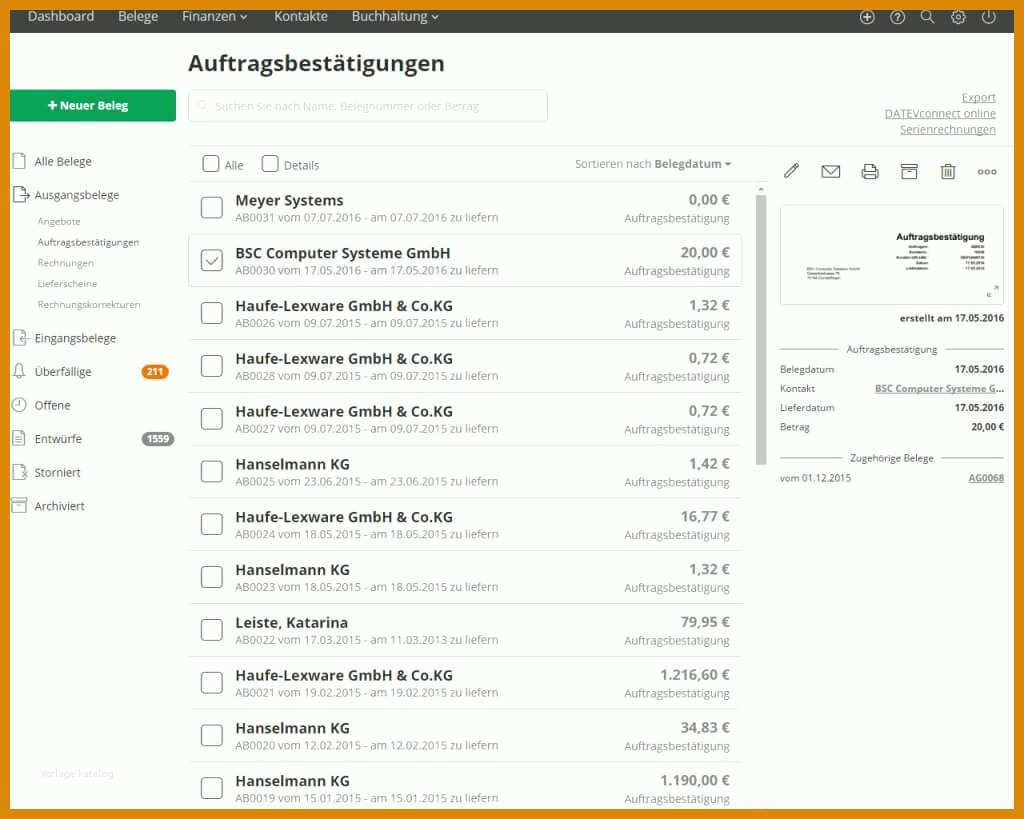Check the AB0025 Hanselmann KG checkbox
Screen dimensions: 1024x819
(x=212, y=471)
